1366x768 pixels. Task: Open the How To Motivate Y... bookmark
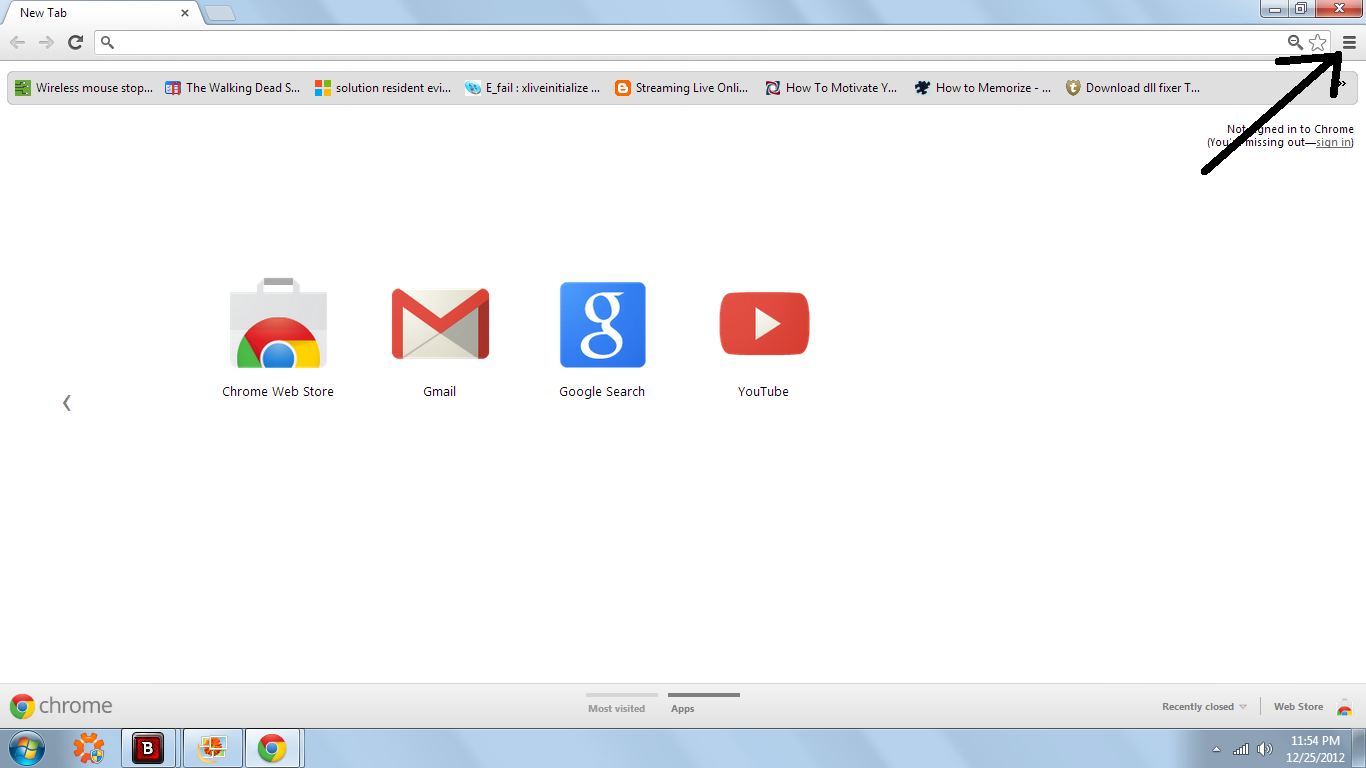832,88
